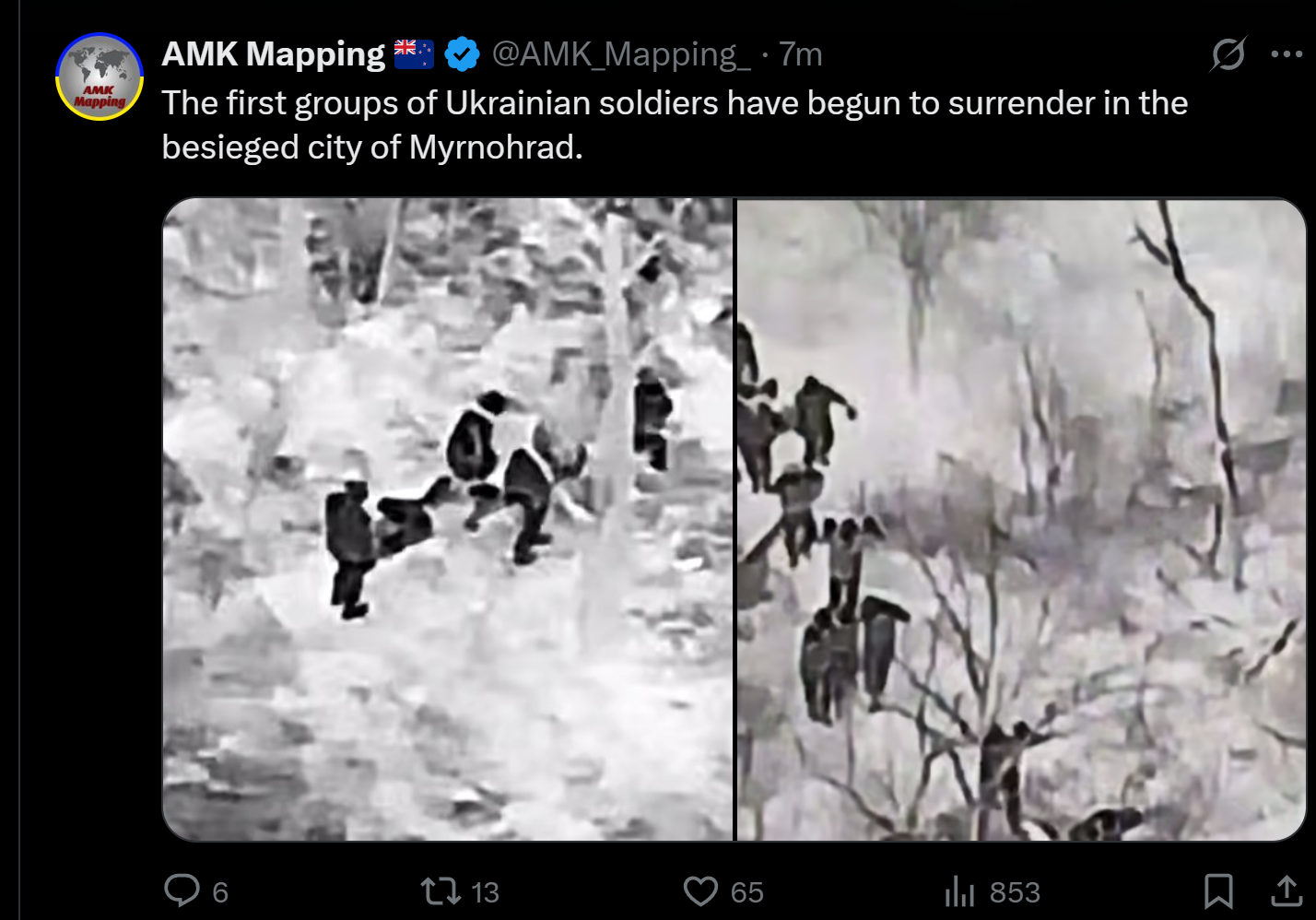This screenshot has width=1316, height=920.
Task: Toggle the bookmark icon
Action: click(x=1218, y=891)
